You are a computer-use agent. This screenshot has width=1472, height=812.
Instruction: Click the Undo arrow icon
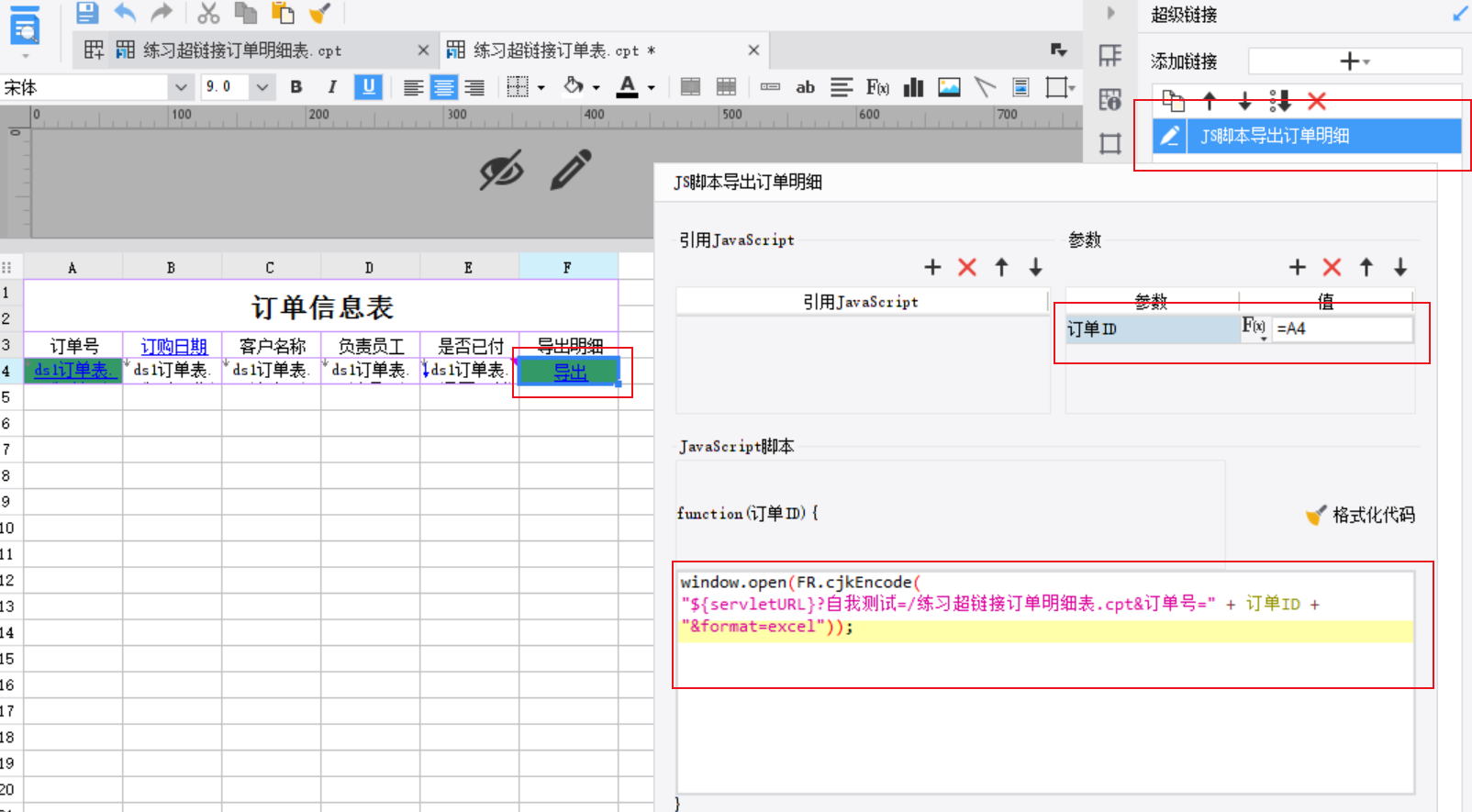[x=125, y=13]
